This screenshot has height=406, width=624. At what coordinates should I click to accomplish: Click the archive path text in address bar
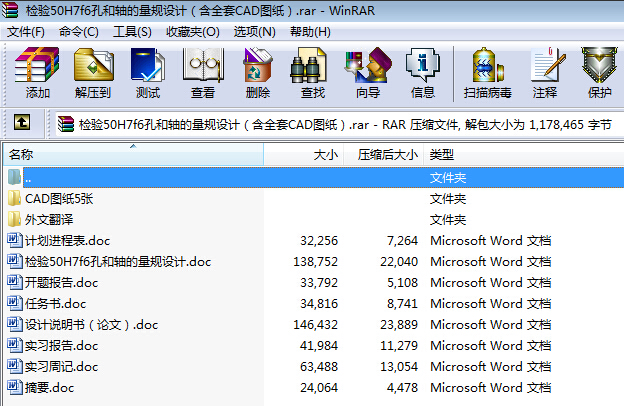point(345,125)
